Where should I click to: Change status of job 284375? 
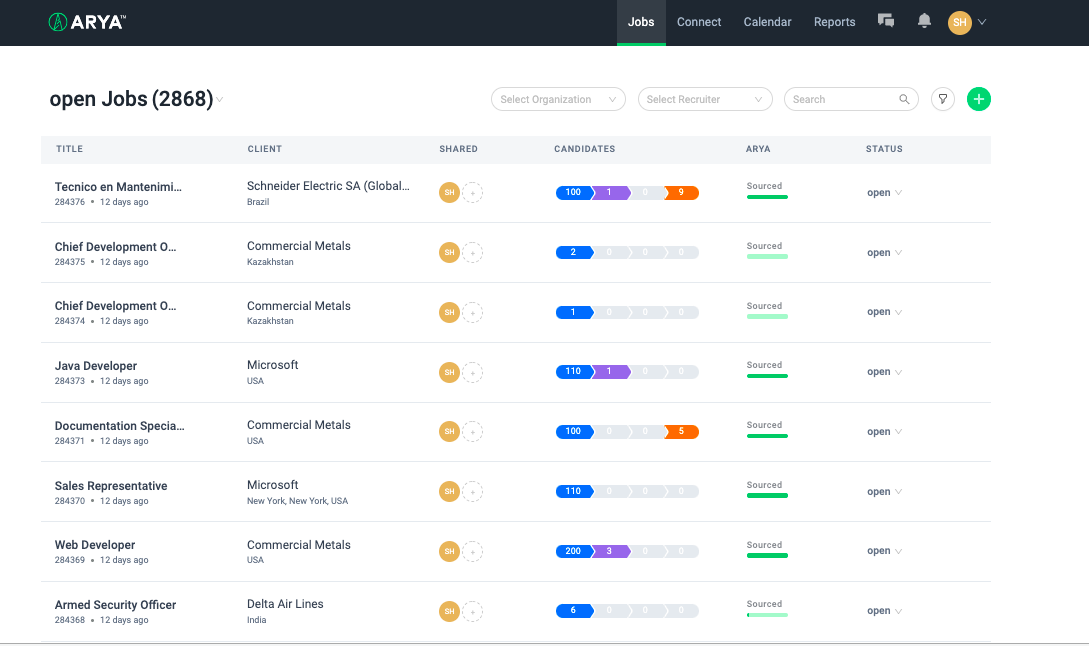pos(884,253)
